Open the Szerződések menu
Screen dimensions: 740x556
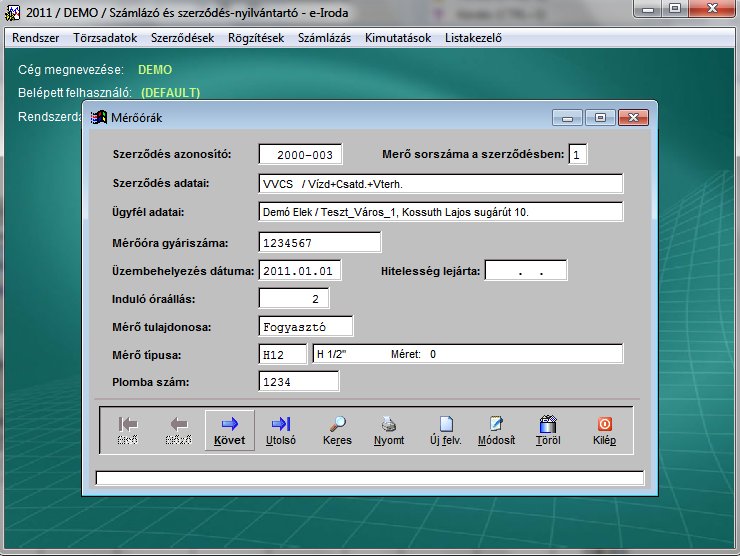click(182, 38)
